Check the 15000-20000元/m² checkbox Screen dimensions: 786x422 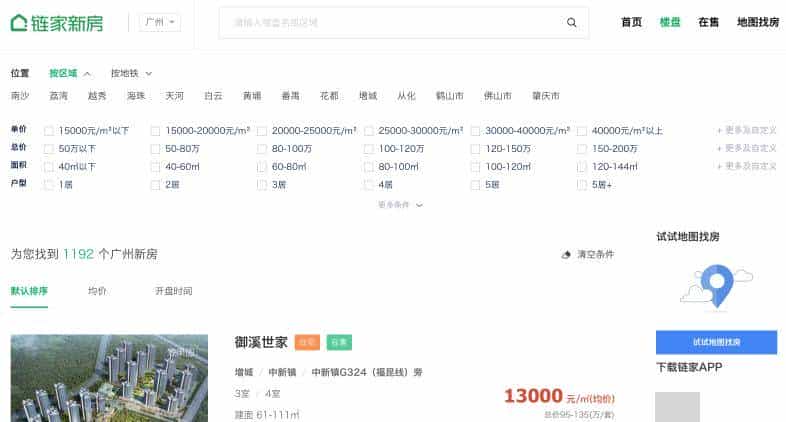(155, 131)
